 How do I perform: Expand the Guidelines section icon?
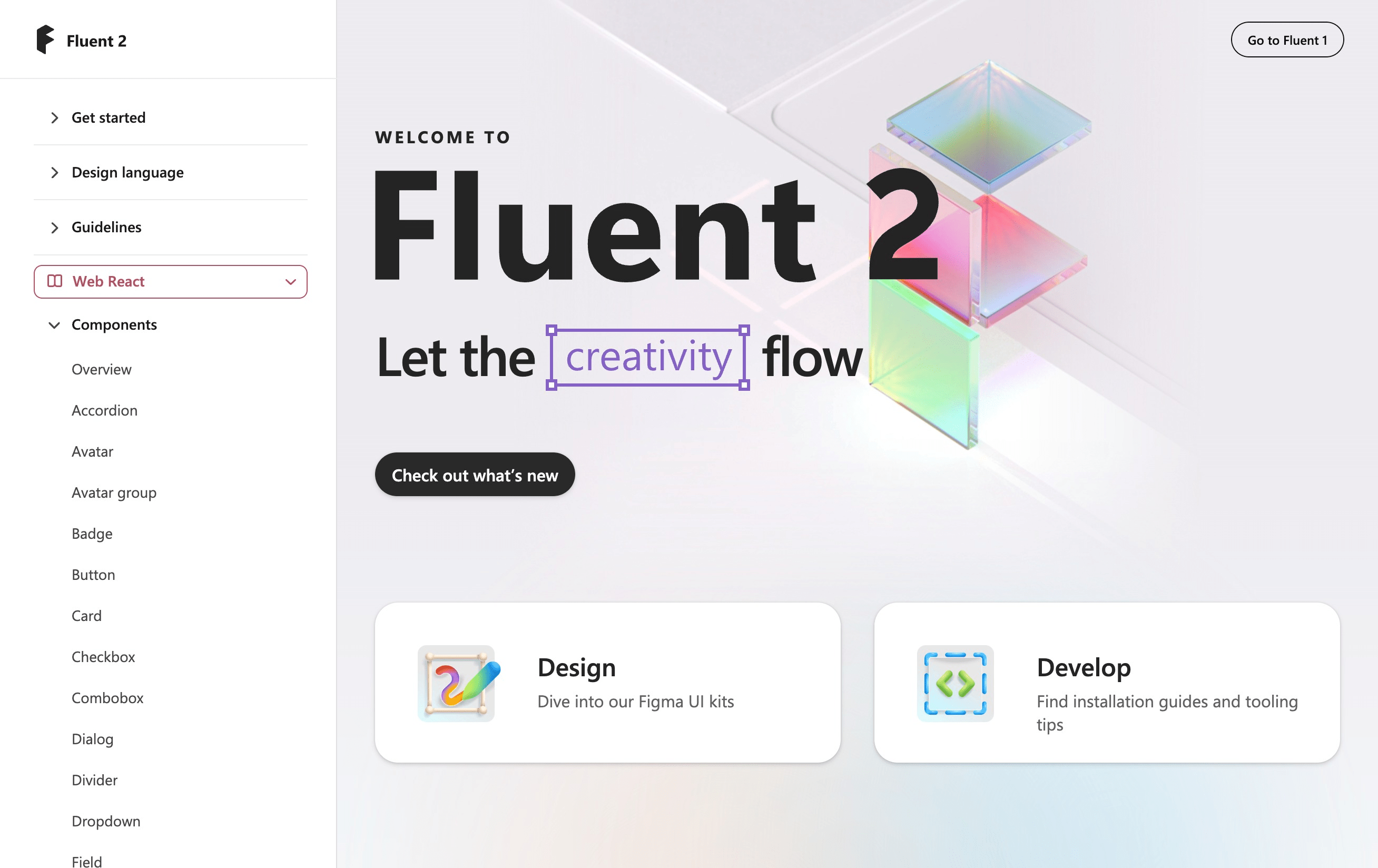click(x=55, y=226)
